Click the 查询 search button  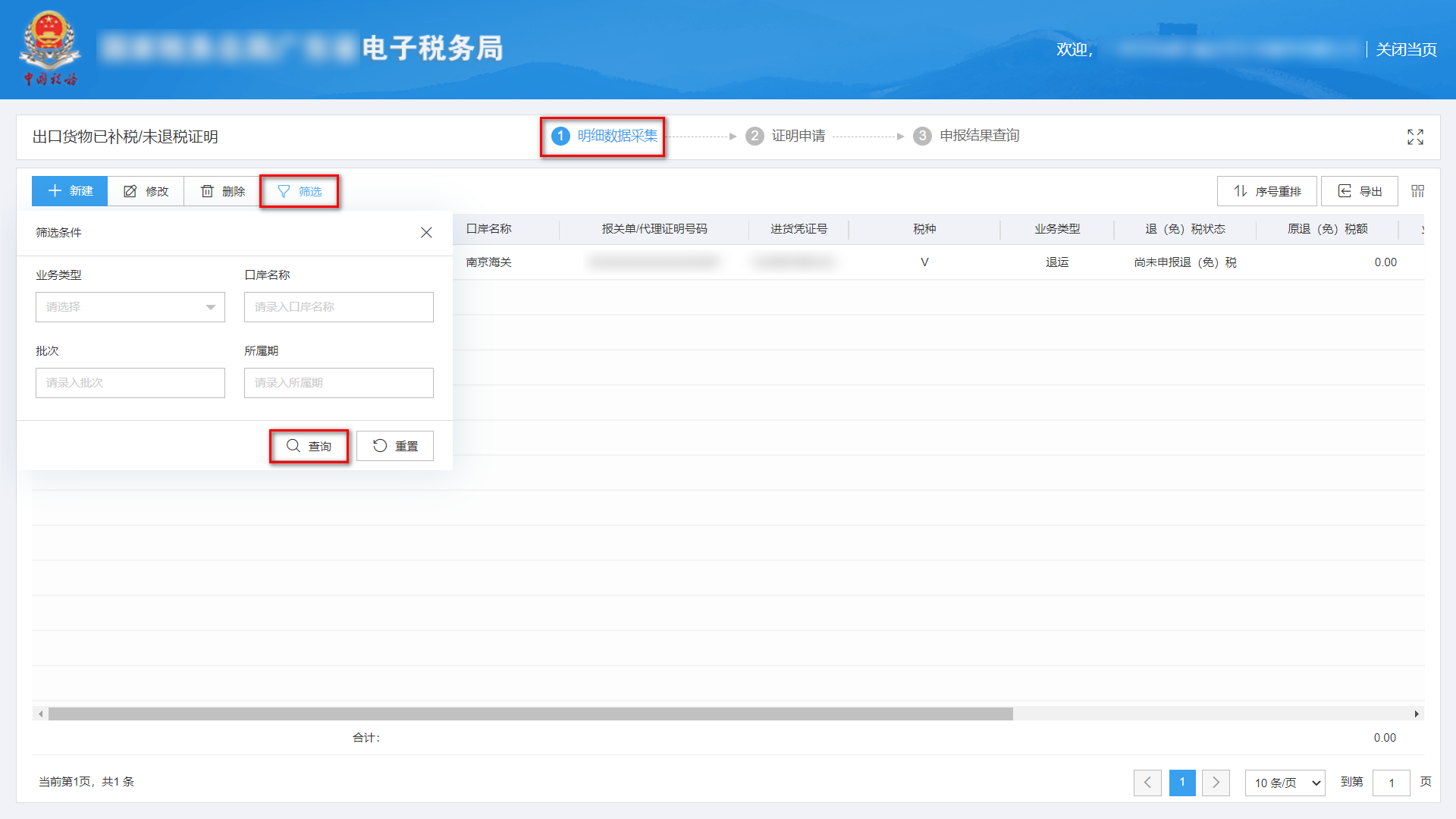pos(309,446)
